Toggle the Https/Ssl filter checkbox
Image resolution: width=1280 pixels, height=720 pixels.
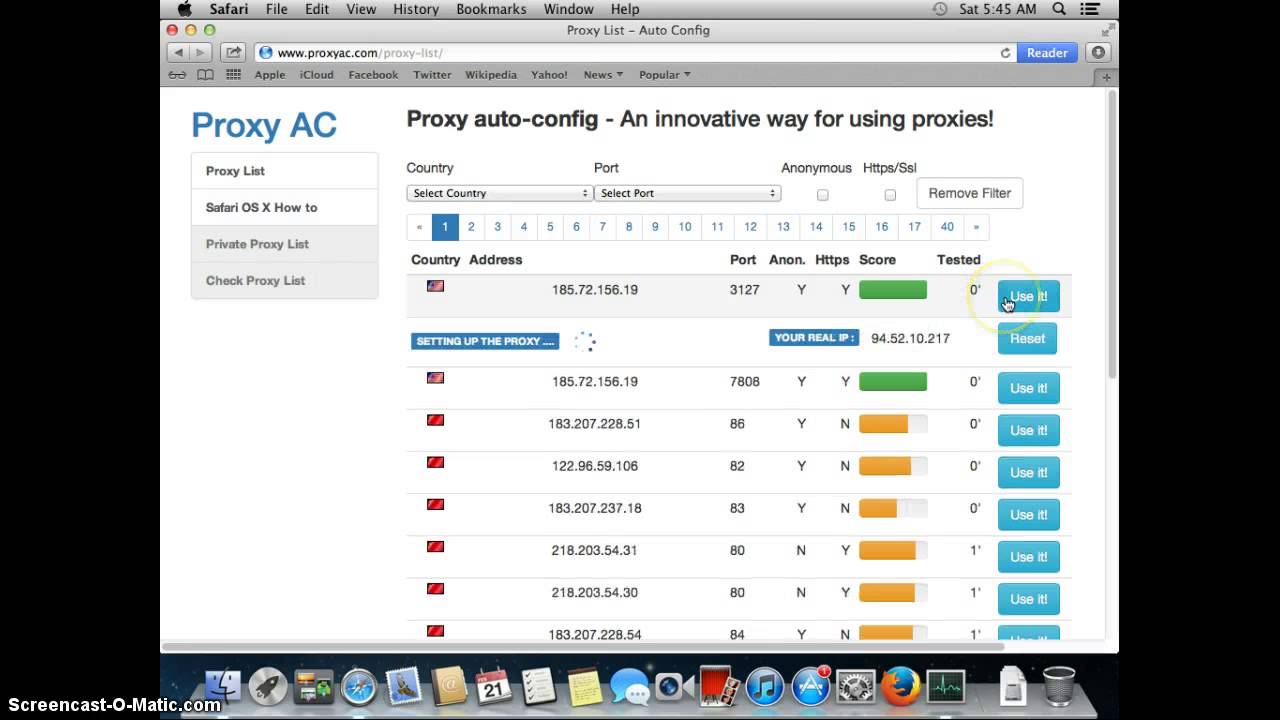coord(890,195)
